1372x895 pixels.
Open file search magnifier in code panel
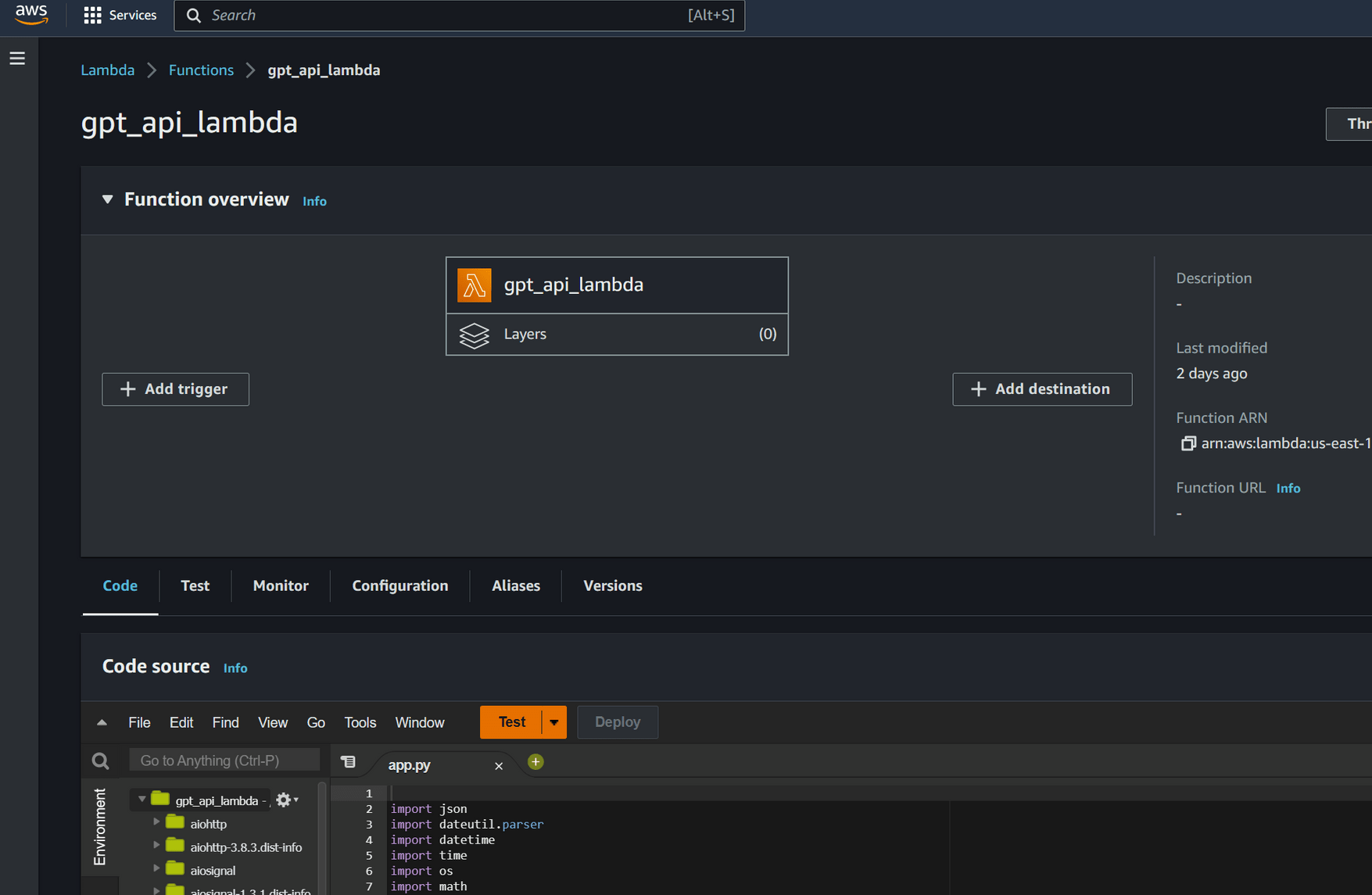[x=100, y=760]
